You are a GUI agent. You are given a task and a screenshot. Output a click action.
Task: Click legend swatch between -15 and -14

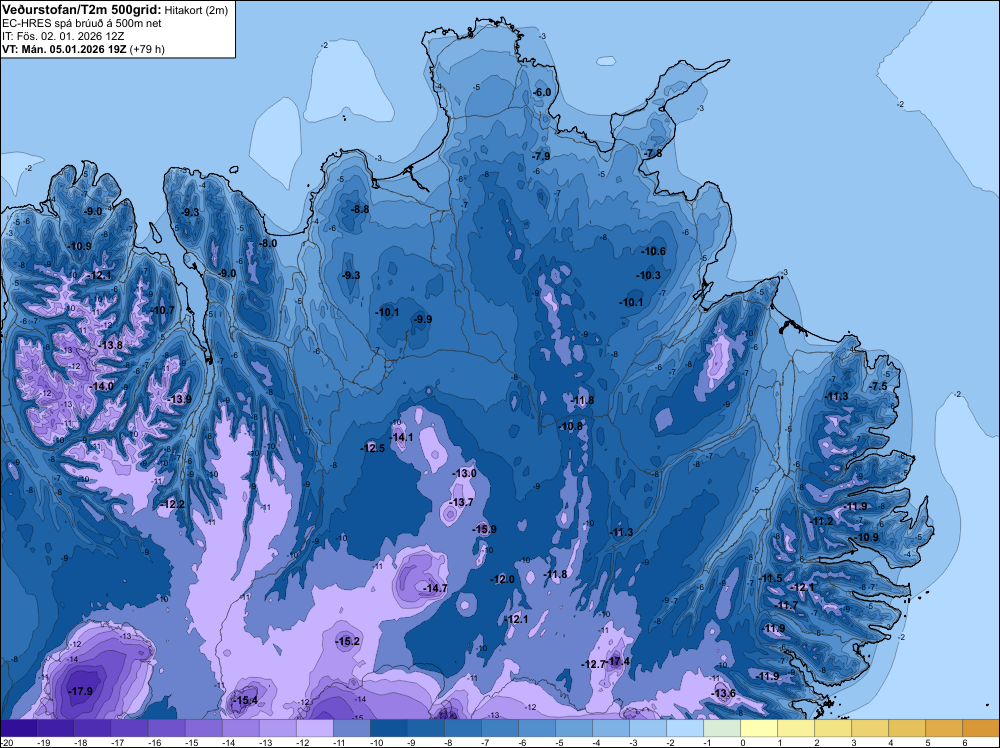[203, 728]
